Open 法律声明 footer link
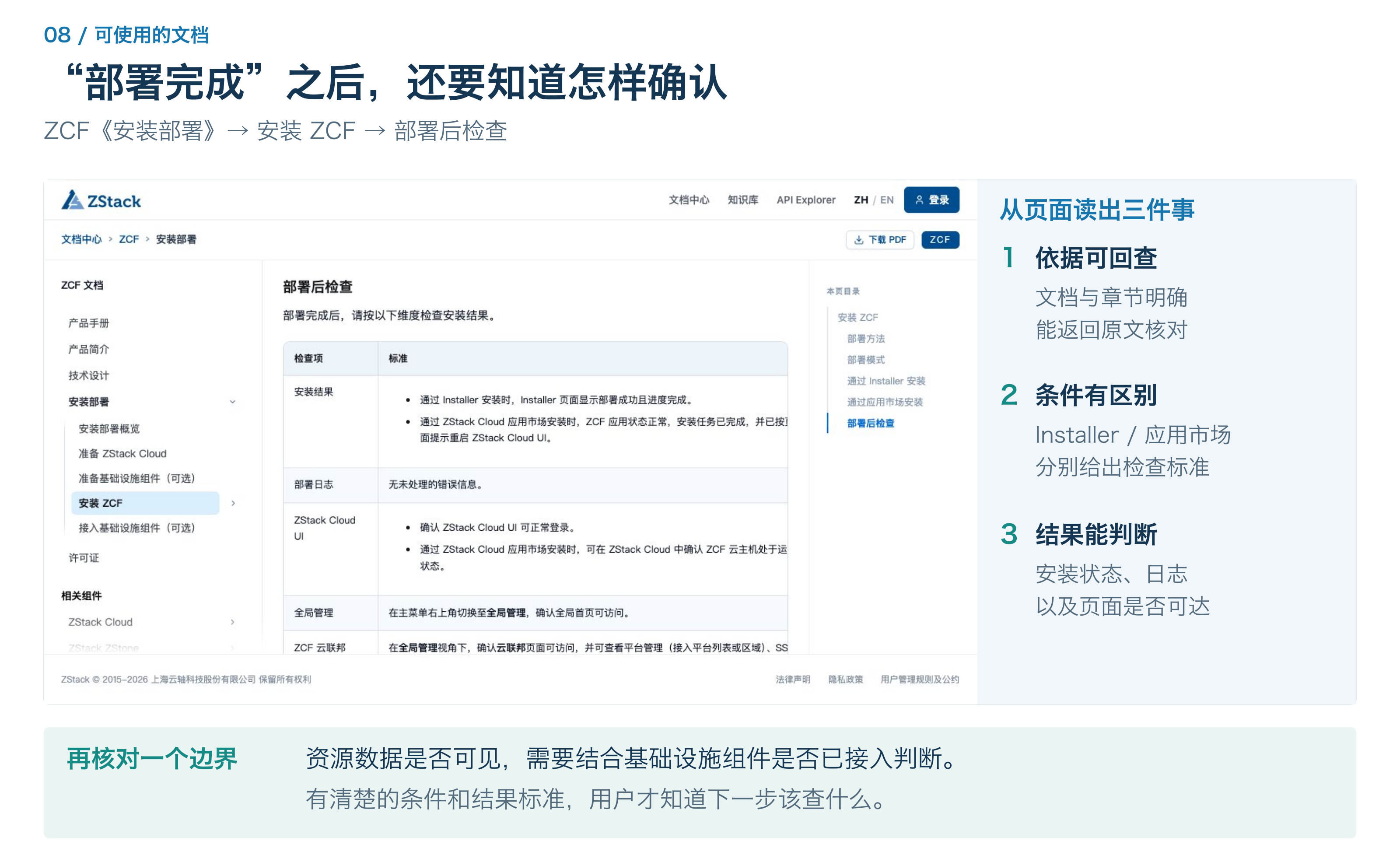1400x862 pixels. tap(793, 680)
